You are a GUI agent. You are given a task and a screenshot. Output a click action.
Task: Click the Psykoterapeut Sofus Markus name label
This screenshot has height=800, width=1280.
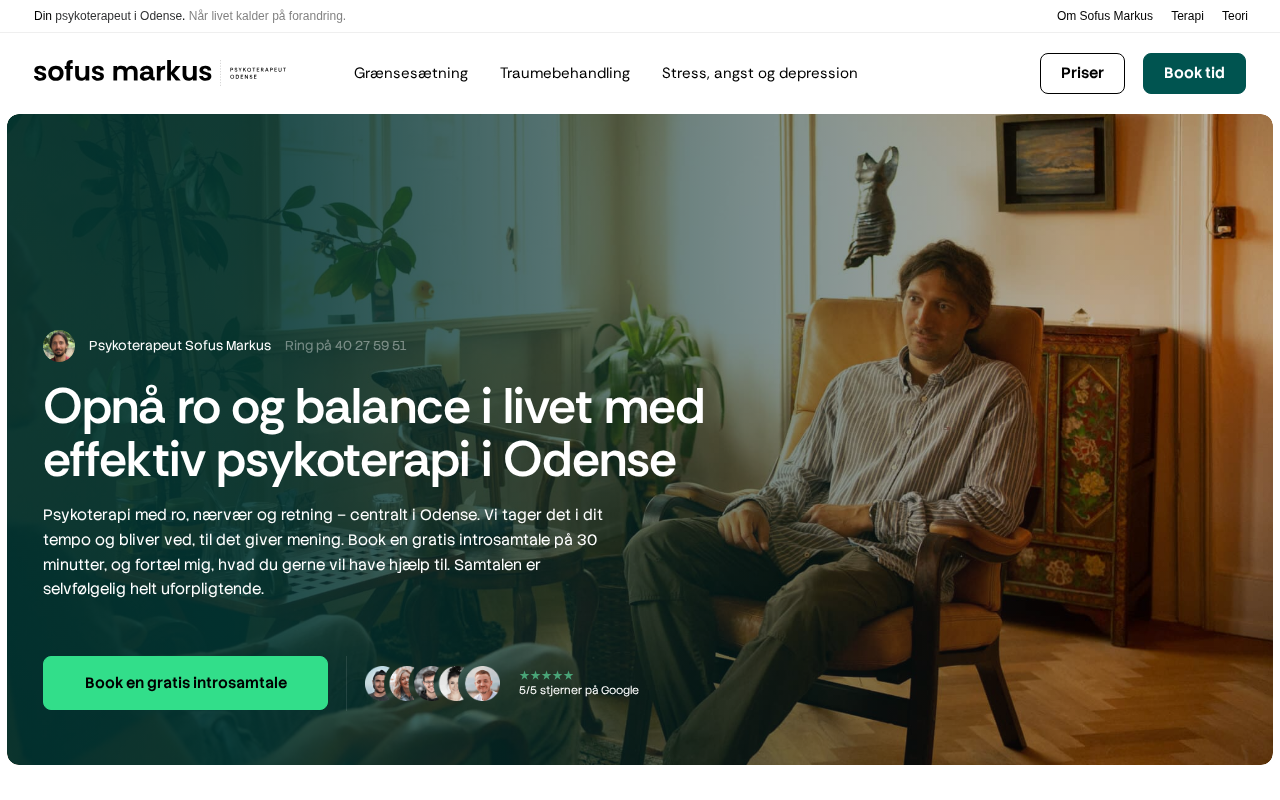click(x=180, y=346)
